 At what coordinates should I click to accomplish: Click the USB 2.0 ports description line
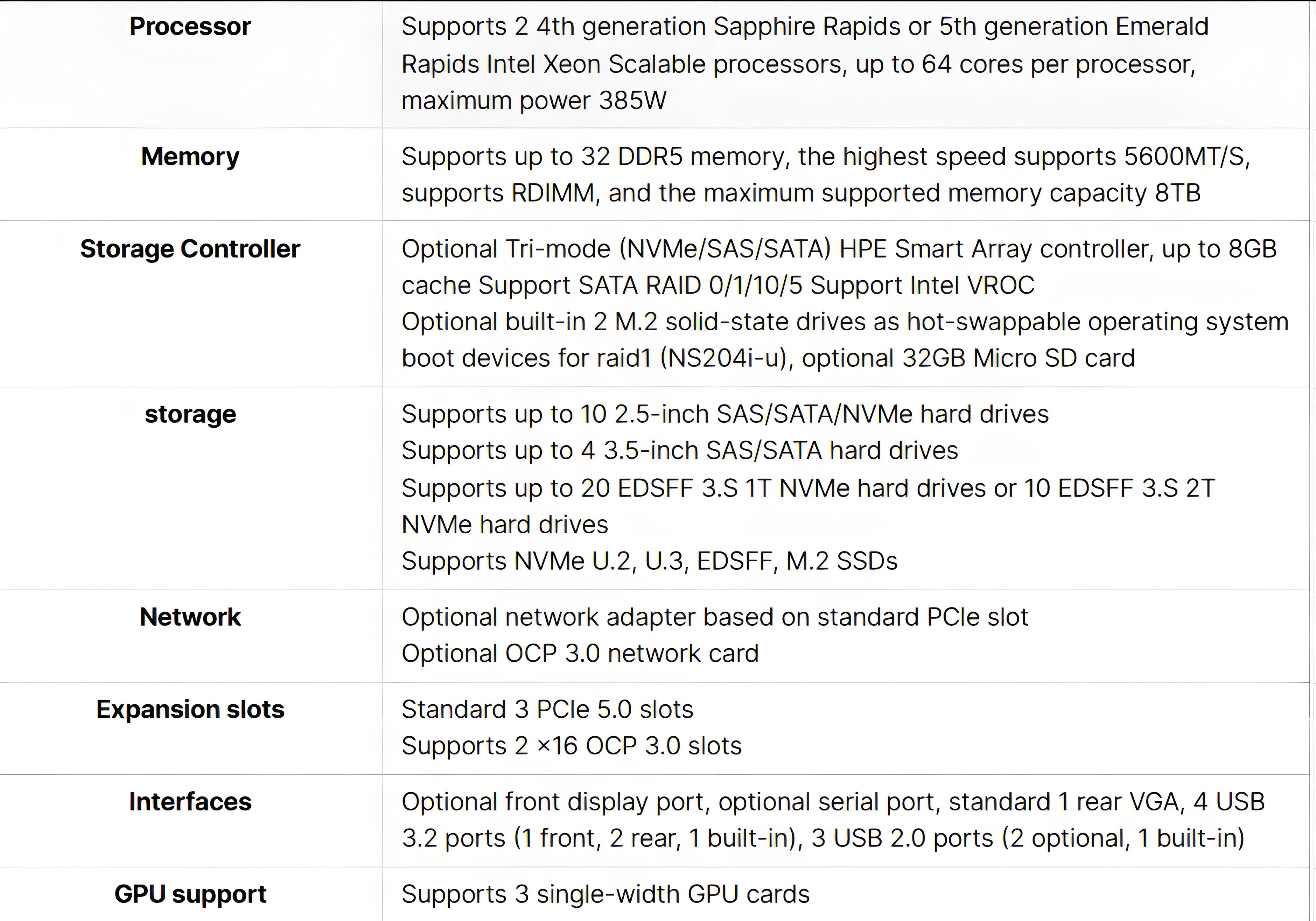pos(823,838)
